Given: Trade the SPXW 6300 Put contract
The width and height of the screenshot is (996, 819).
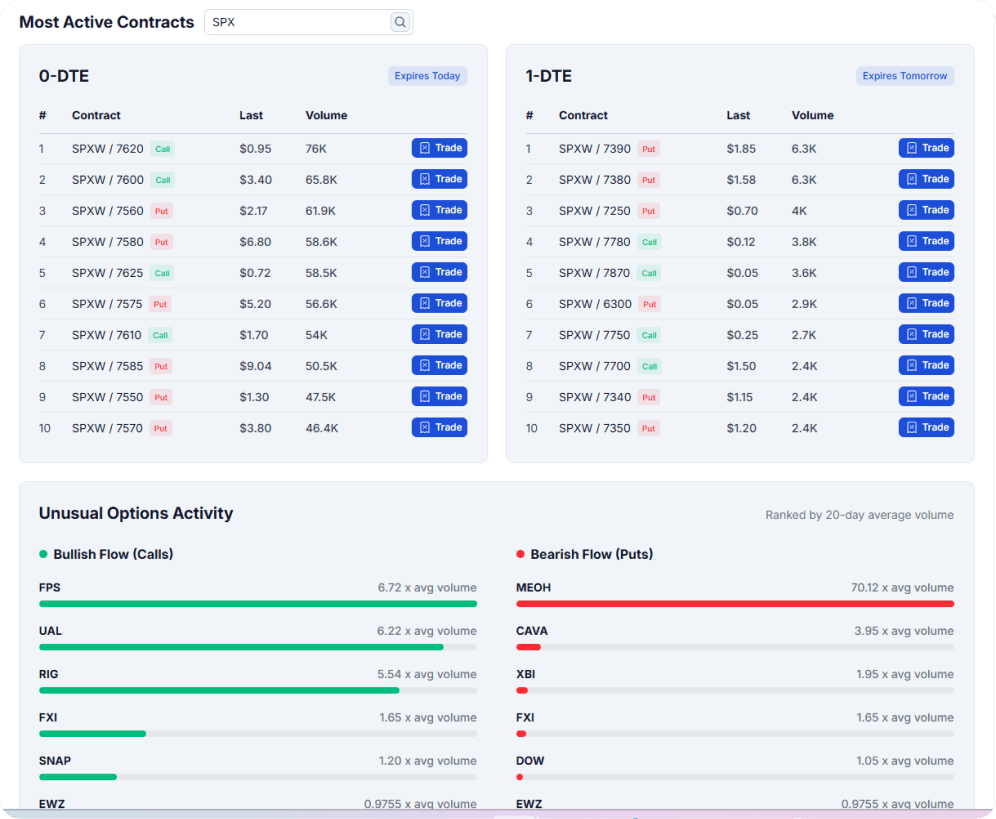Looking at the screenshot, I should [x=926, y=304].
